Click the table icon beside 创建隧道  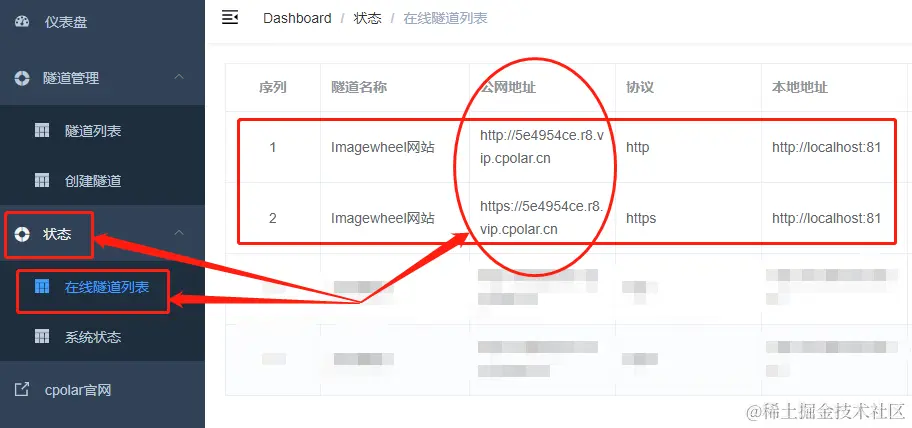click(42, 181)
